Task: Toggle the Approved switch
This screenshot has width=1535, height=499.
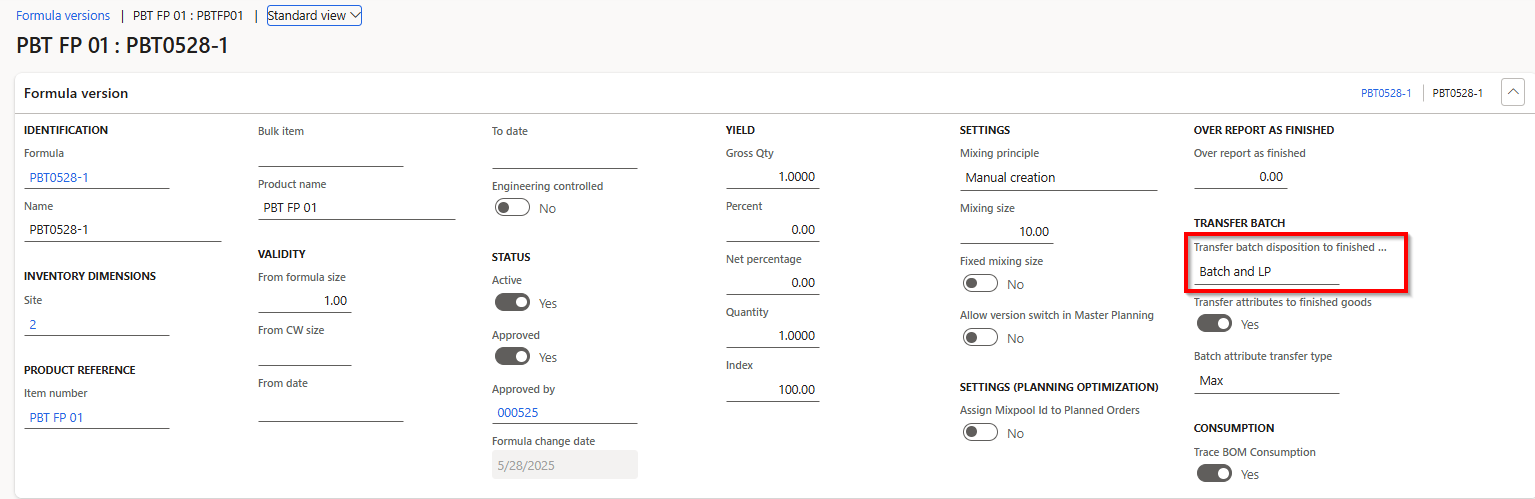Action: point(512,356)
